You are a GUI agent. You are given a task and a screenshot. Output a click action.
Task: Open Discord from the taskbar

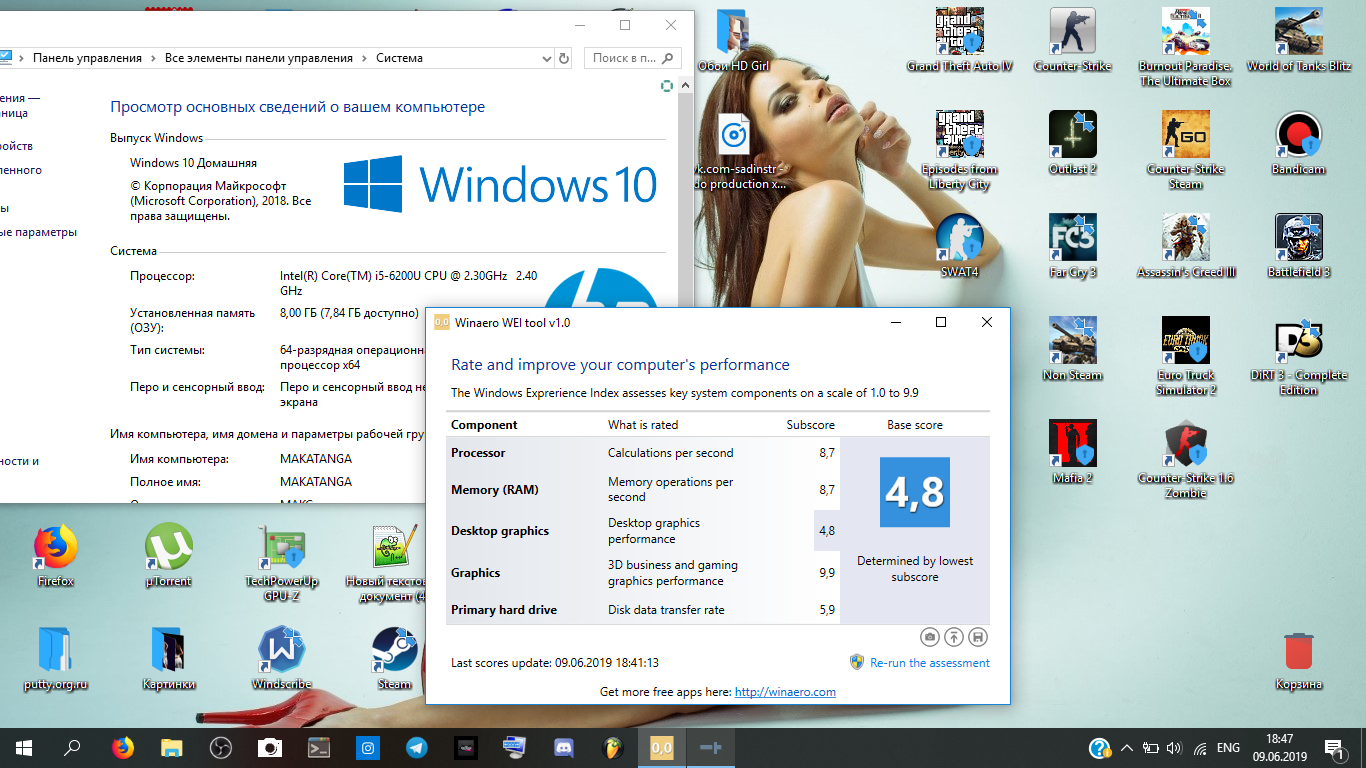(x=564, y=747)
